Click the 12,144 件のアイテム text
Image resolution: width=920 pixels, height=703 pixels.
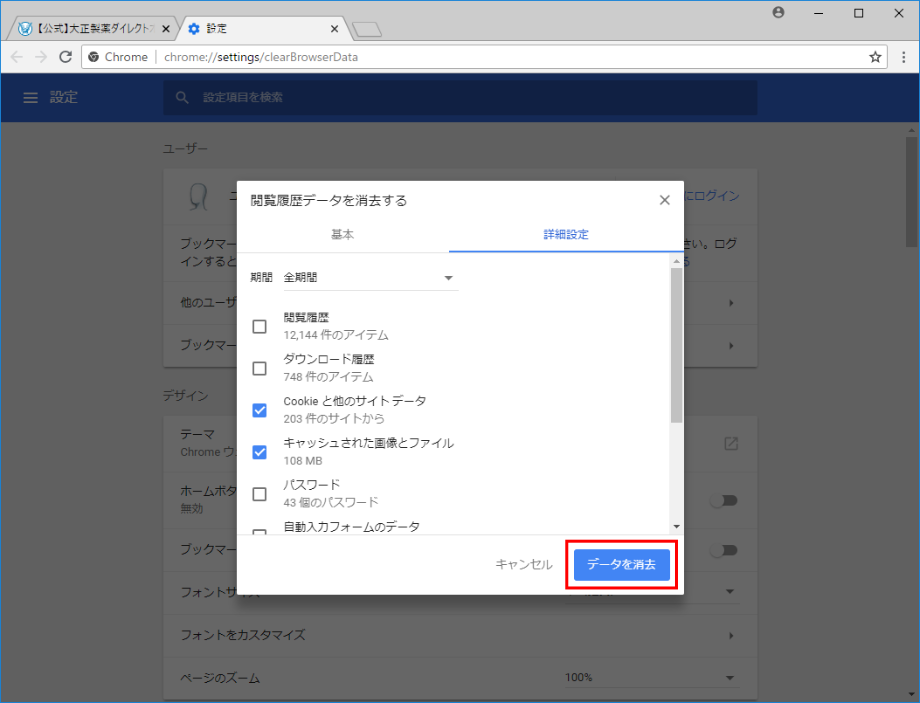click(336, 336)
